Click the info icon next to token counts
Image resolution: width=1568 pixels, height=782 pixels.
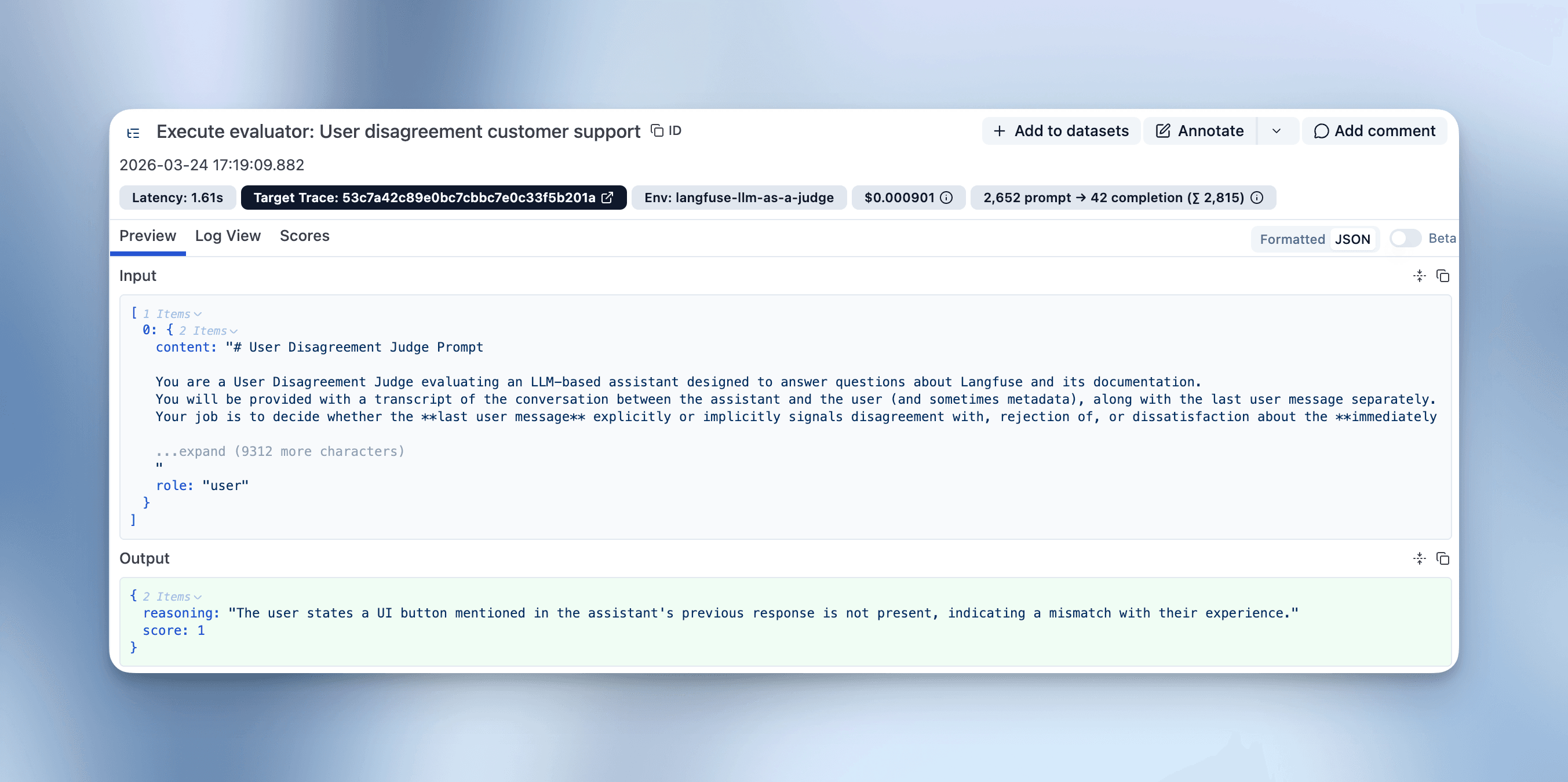[x=1257, y=197]
